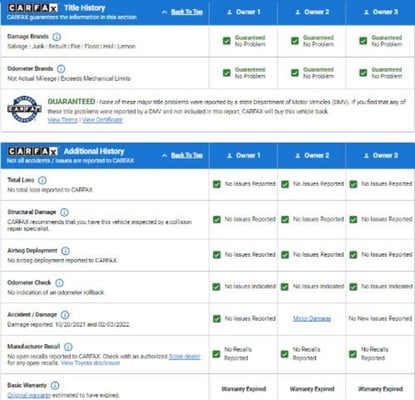Click Odometer Brands Owner 2 checkmark
The width and height of the screenshot is (415, 400).
point(295,73)
